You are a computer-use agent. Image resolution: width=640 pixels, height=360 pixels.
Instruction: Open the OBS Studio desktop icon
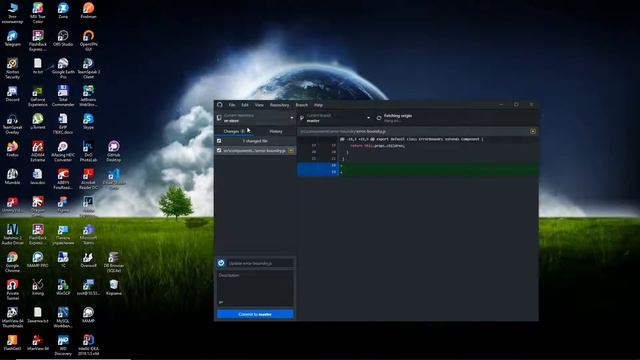pos(63,38)
